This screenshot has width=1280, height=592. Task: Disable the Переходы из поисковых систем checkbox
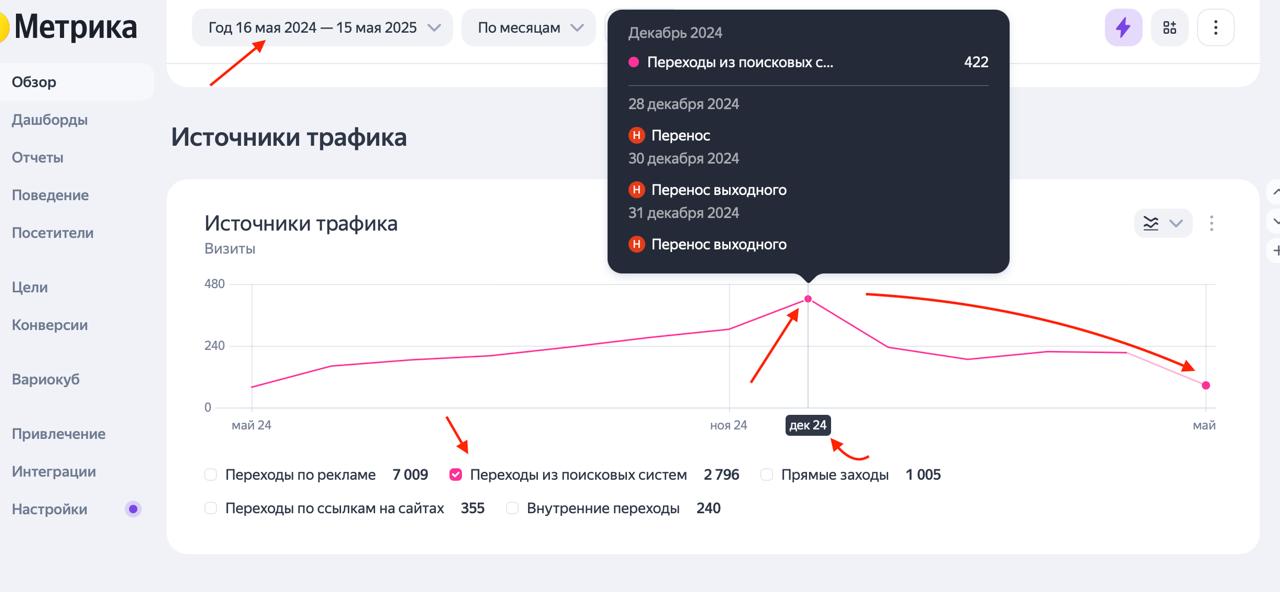point(456,474)
